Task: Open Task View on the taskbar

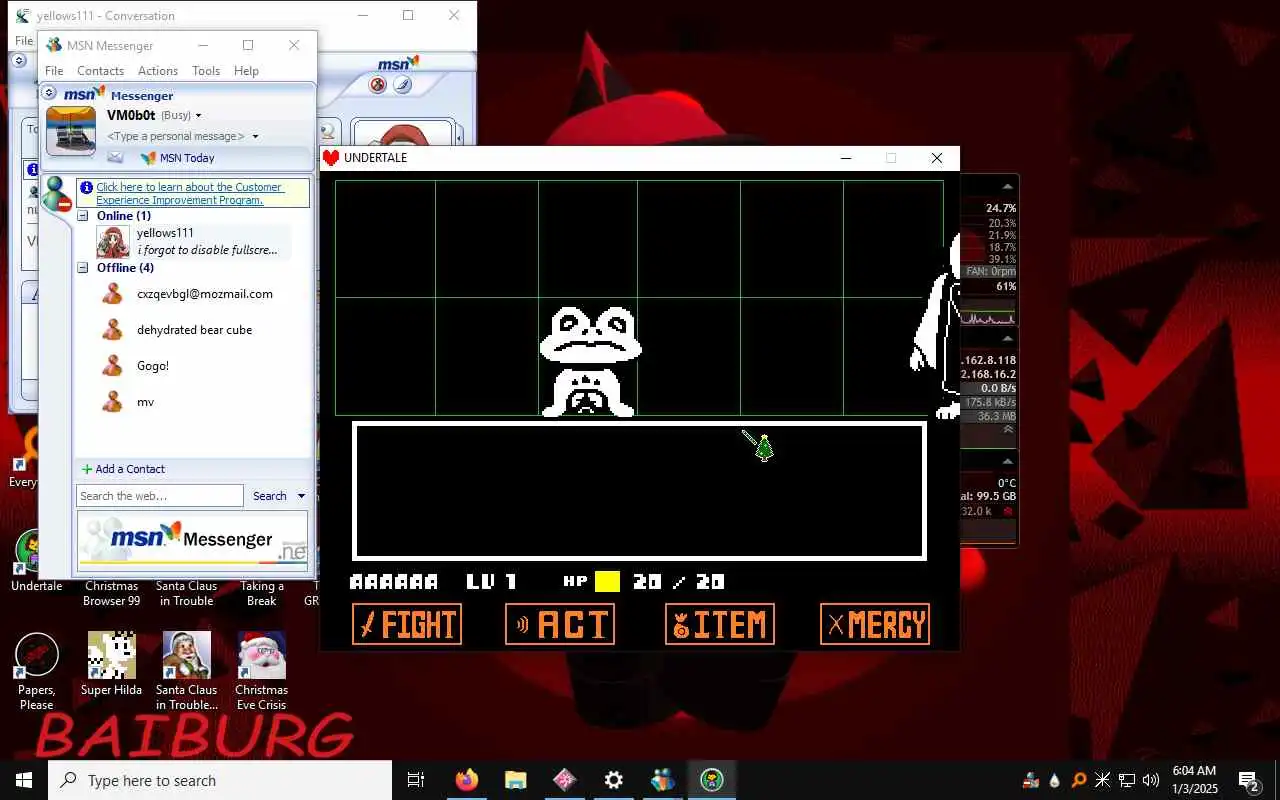Action: (x=416, y=780)
